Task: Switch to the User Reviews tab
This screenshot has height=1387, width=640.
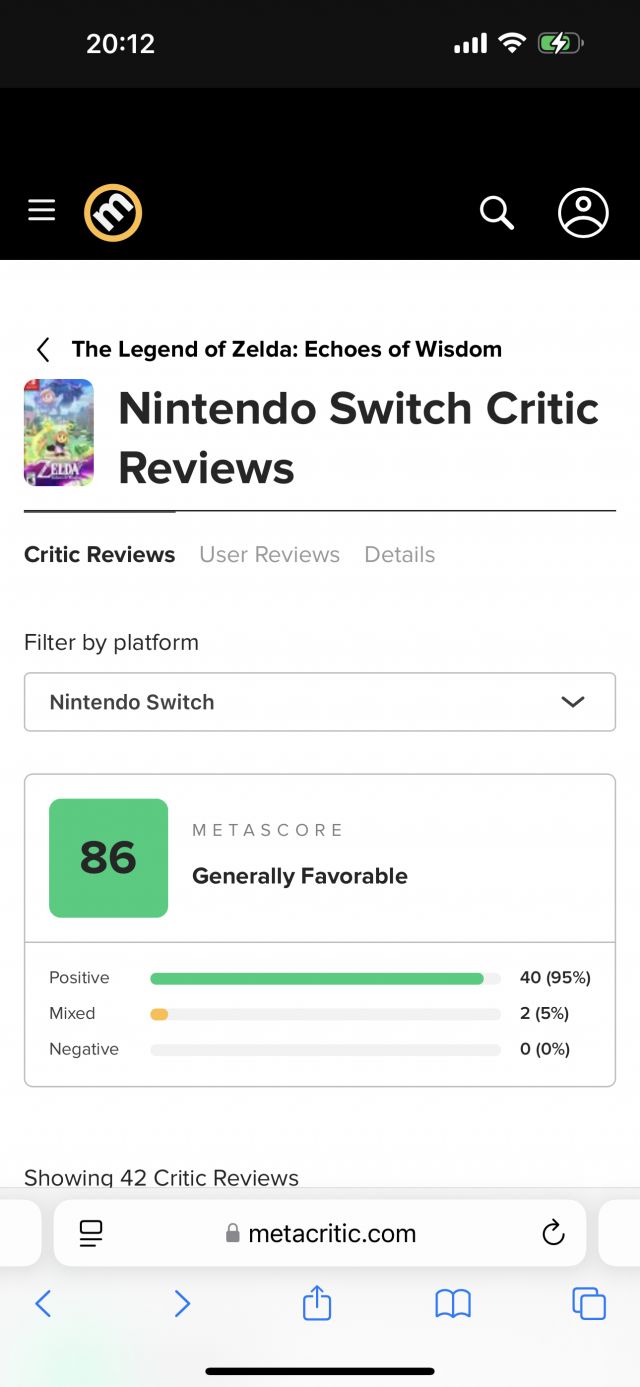Action: (x=269, y=554)
